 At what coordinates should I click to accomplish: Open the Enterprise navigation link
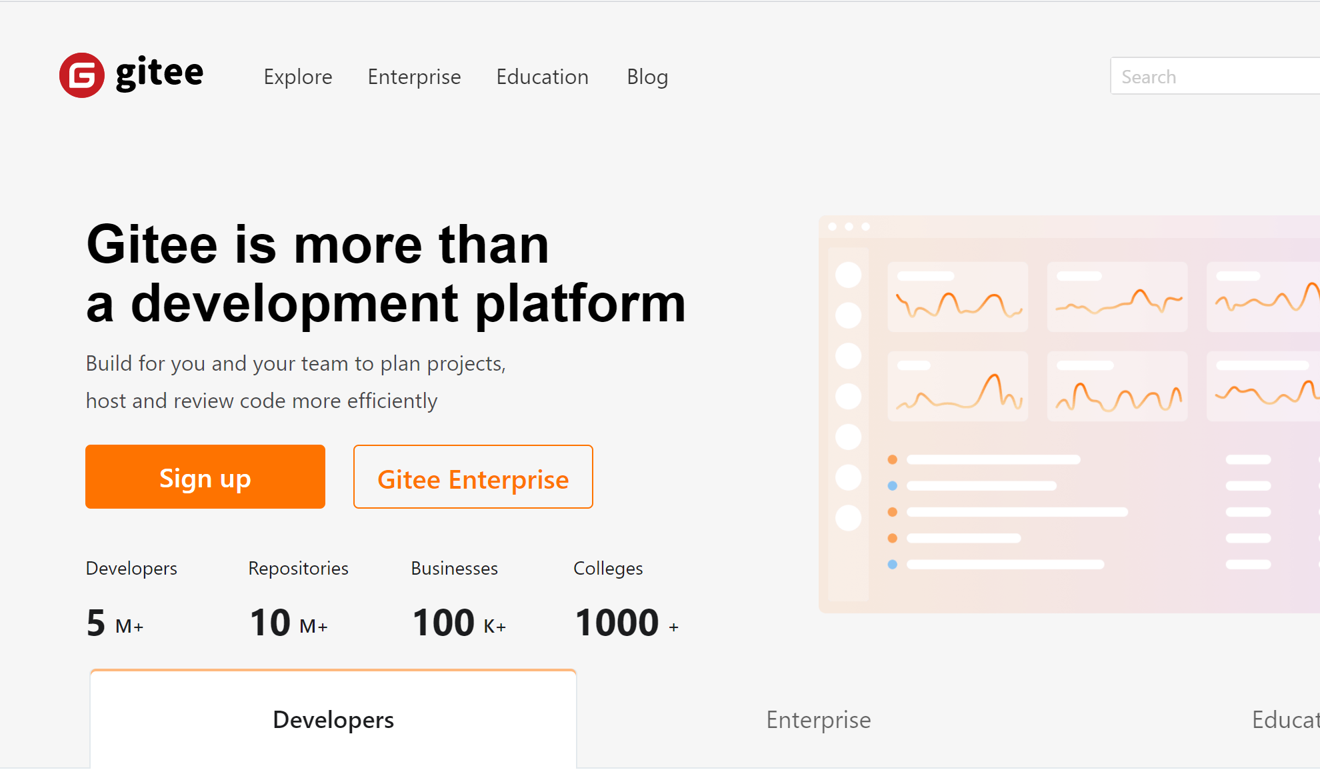[414, 77]
